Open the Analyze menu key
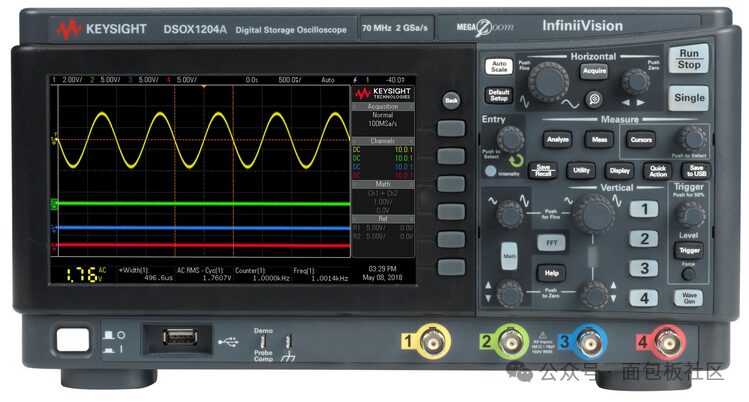749x402 pixels. click(557, 139)
